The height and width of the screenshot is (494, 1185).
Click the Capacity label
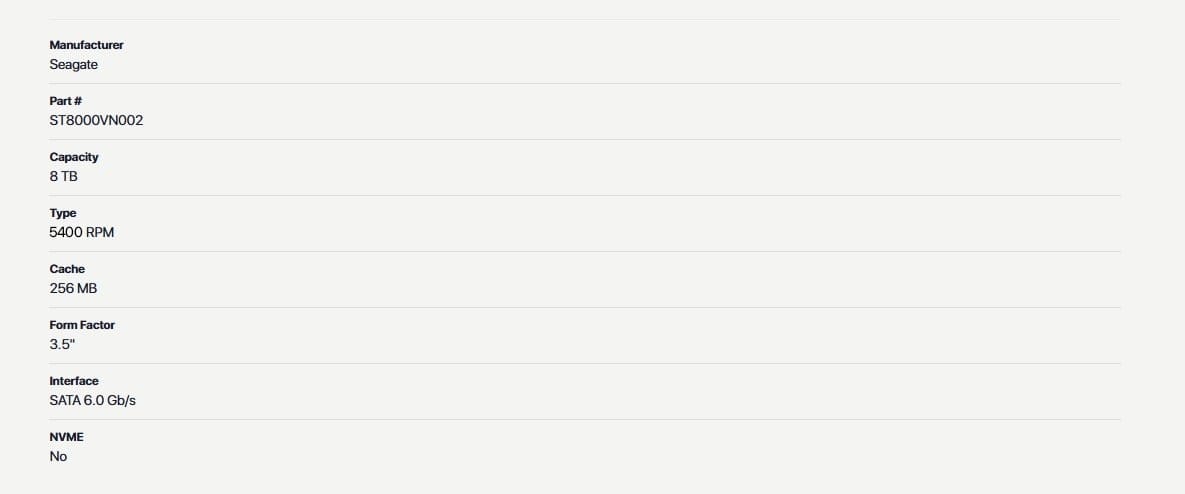click(x=74, y=157)
